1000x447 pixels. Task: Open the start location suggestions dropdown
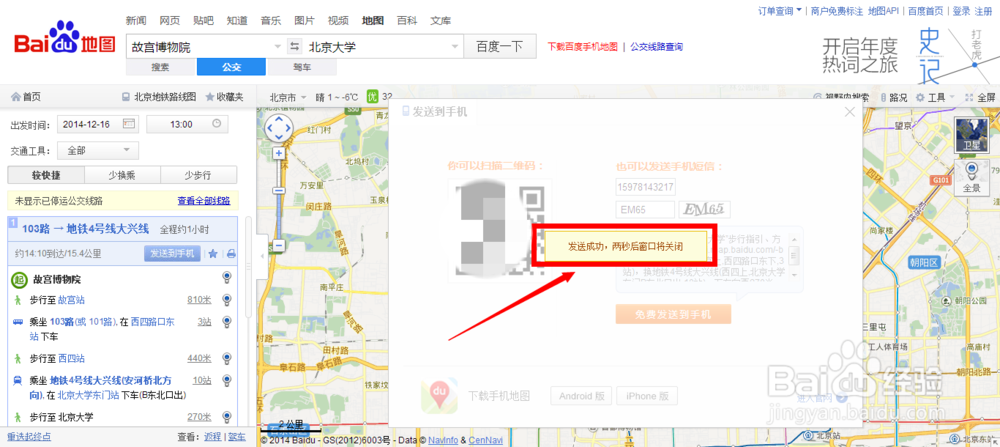point(277,47)
